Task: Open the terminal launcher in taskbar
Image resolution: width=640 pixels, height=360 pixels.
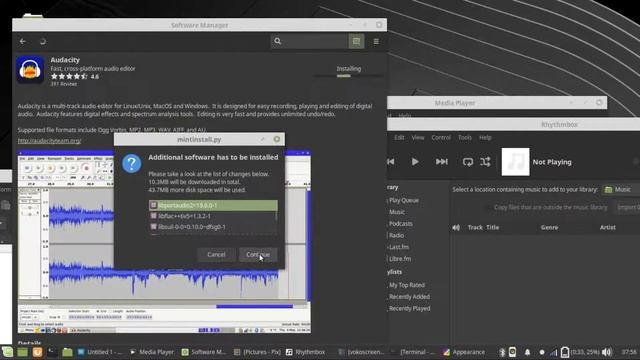Action: (52, 352)
